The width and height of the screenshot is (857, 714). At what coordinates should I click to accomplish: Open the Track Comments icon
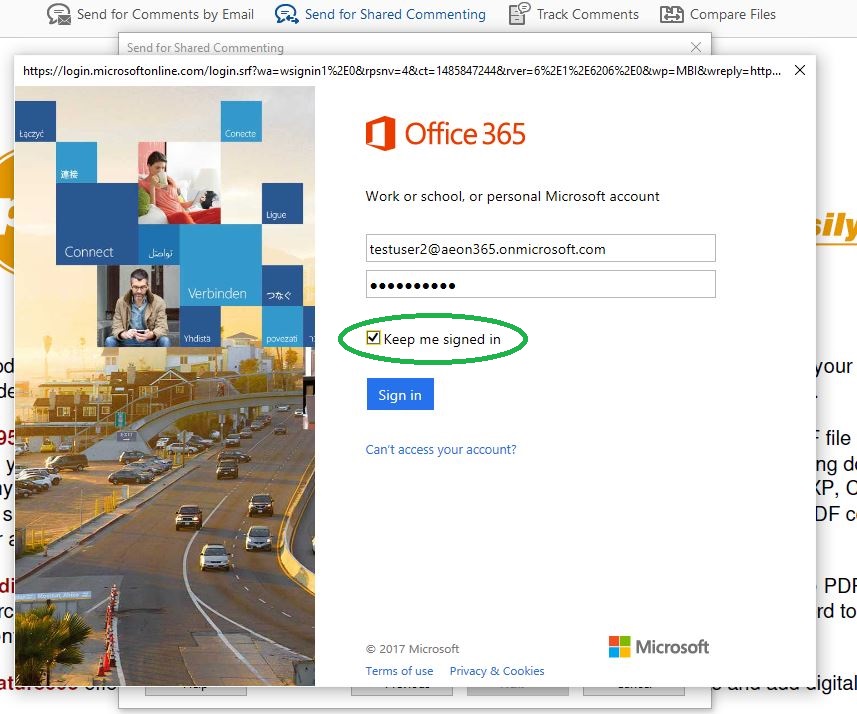pos(519,14)
